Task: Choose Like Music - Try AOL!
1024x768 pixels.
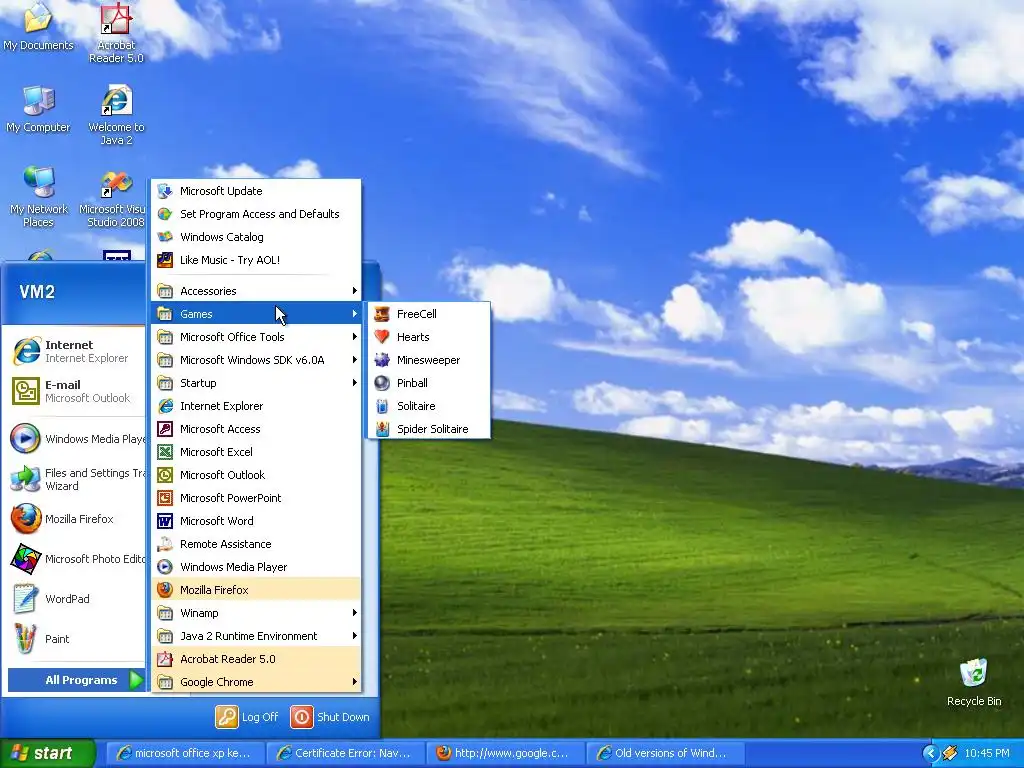Action: pyautogui.click(x=256, y=260)
